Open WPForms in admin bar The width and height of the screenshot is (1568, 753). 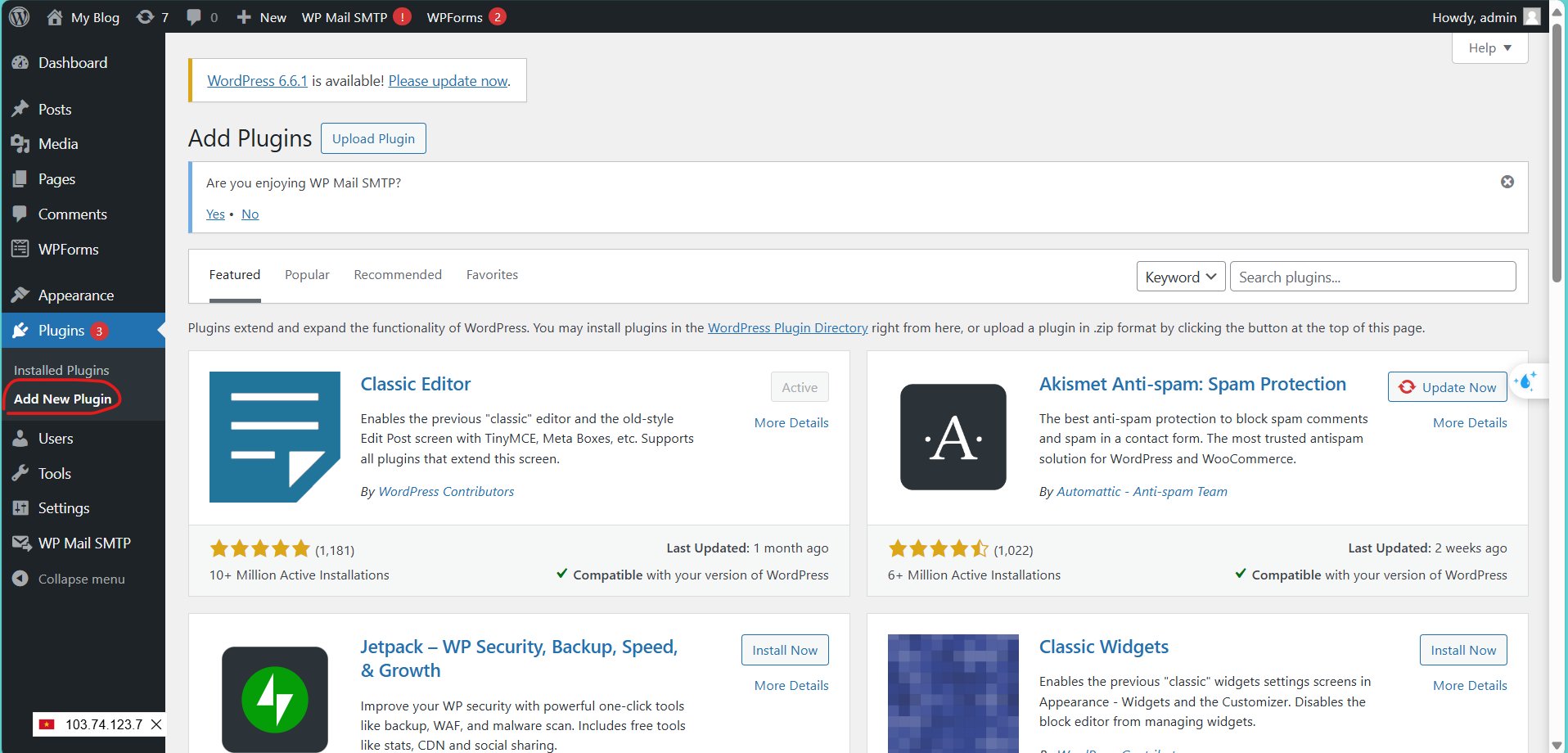click(x=466, y=17)
